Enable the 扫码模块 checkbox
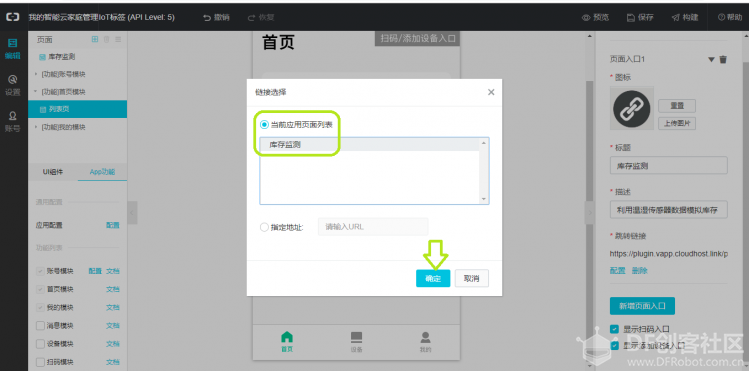 tap(41, 362)
